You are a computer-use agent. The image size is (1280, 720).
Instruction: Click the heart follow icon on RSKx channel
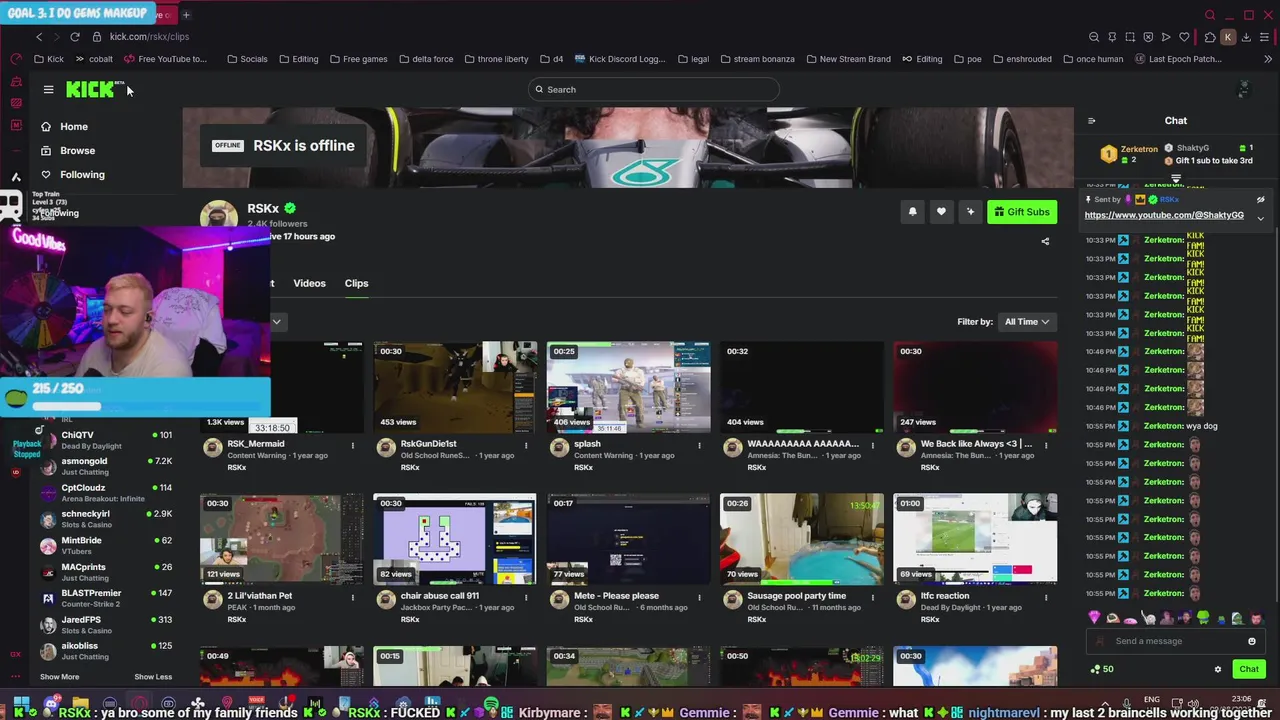tap(941, 212)
